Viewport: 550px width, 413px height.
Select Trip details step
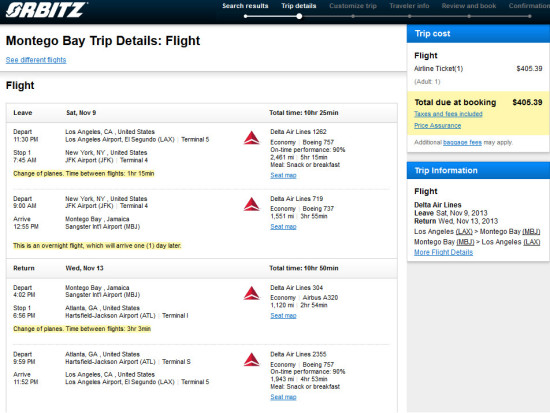coord(299,6)
